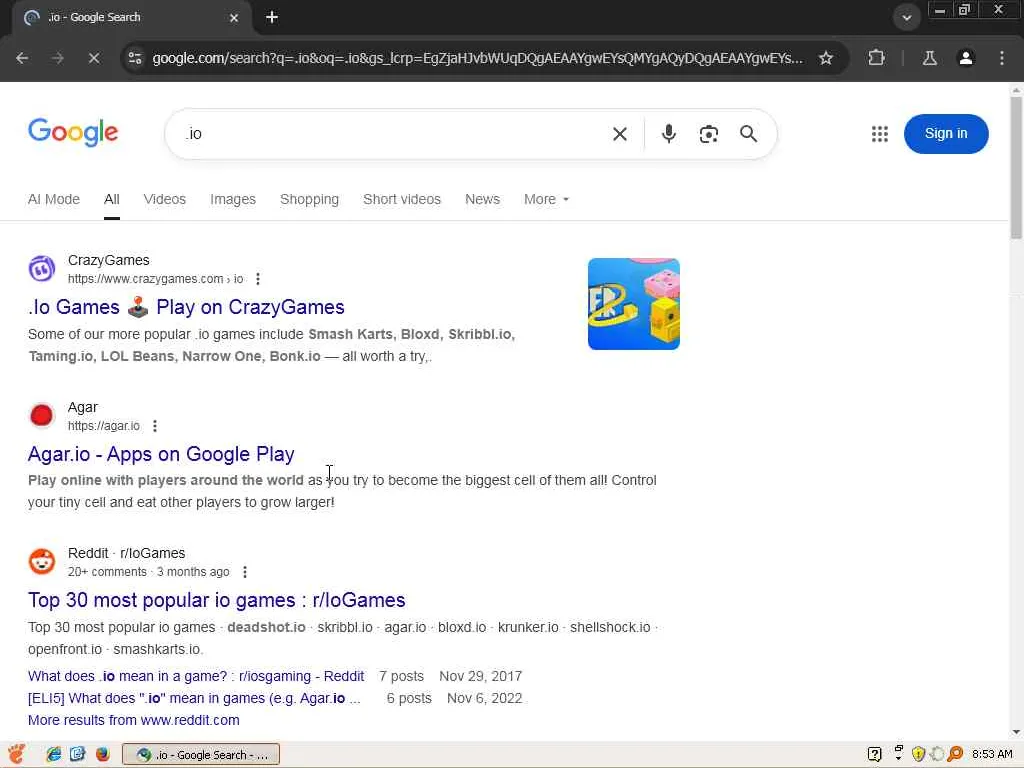Open site information icon in address bar
1024x768 pixels.
tap(135, 58)
